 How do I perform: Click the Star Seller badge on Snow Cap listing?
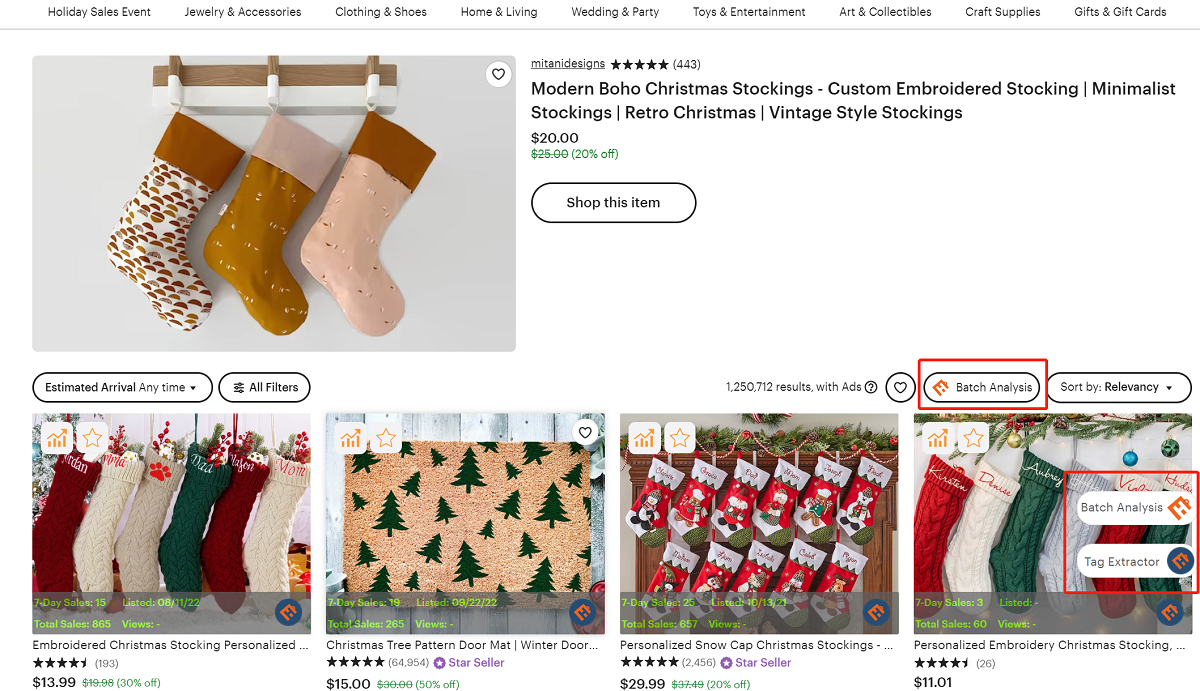pyautogui.click(x=757, y=662)
